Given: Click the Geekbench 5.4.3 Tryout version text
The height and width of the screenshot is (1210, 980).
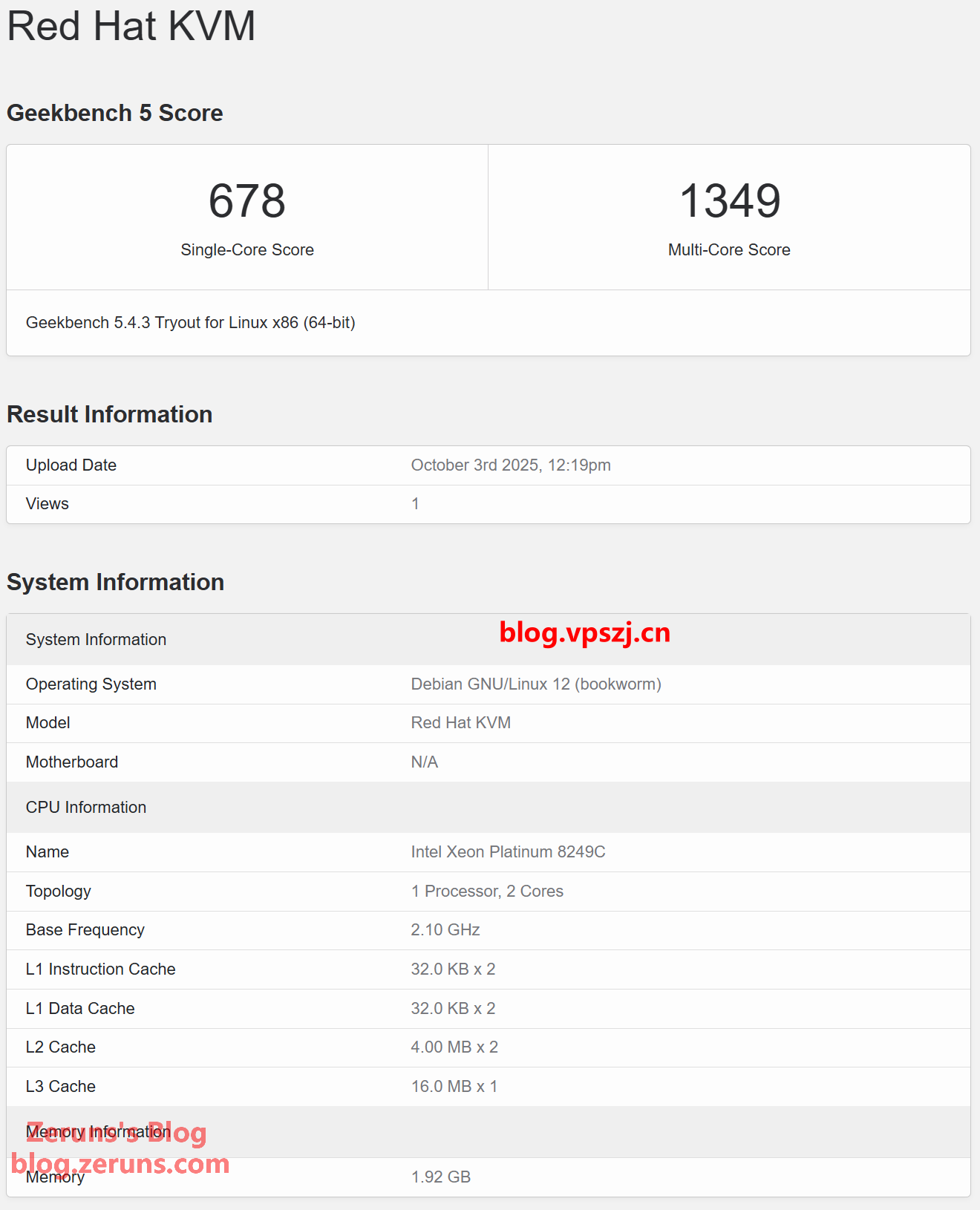Looking at the screenshot, I should (x=190, y=323).
